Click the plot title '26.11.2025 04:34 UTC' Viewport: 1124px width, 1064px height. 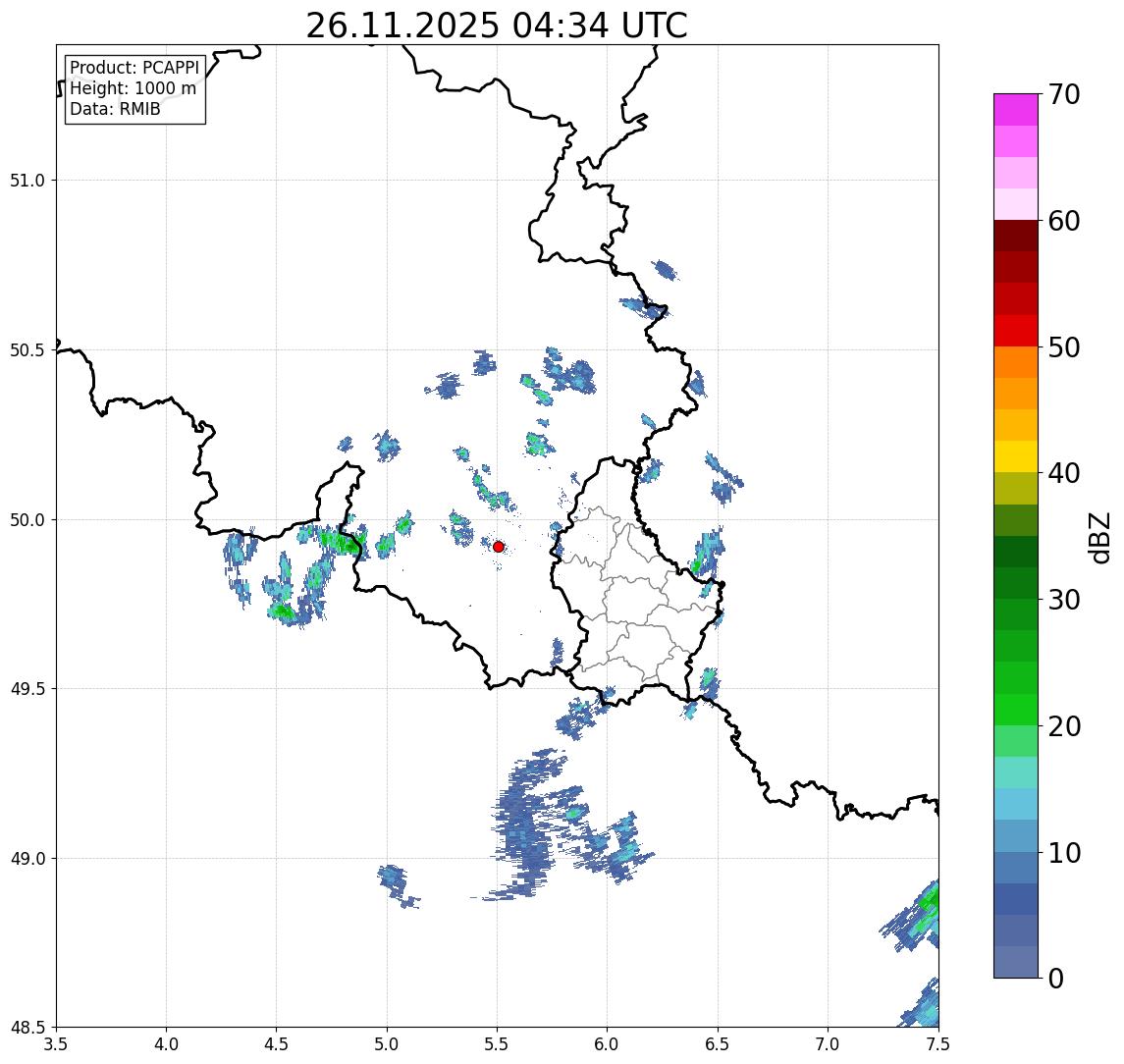click(497, 26)
